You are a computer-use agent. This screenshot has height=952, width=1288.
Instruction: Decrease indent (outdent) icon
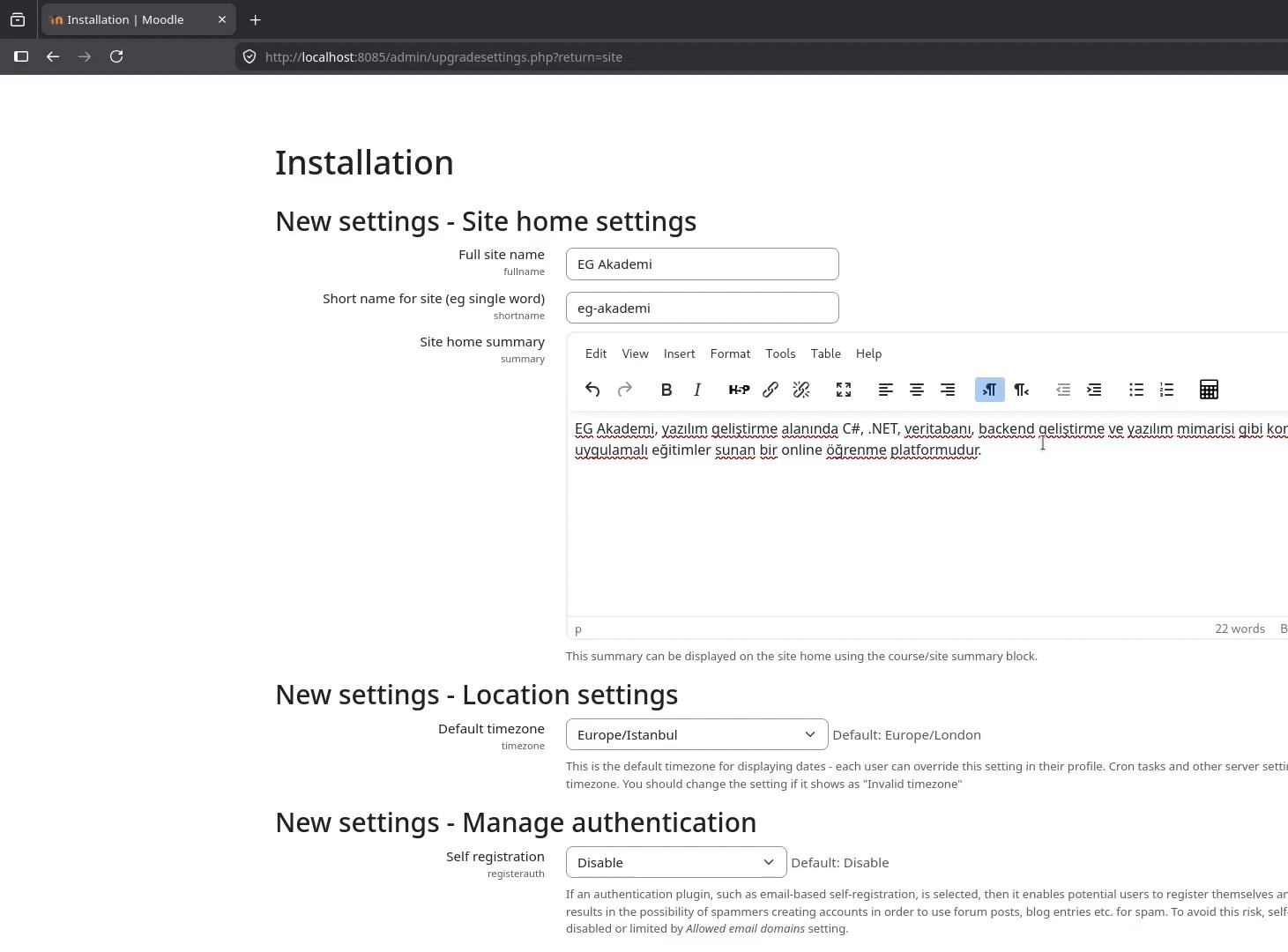1063,390
